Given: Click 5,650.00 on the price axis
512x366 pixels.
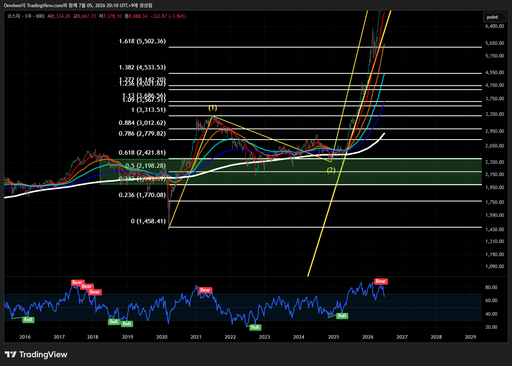Looking at the screenshot, I should [495, 43].
